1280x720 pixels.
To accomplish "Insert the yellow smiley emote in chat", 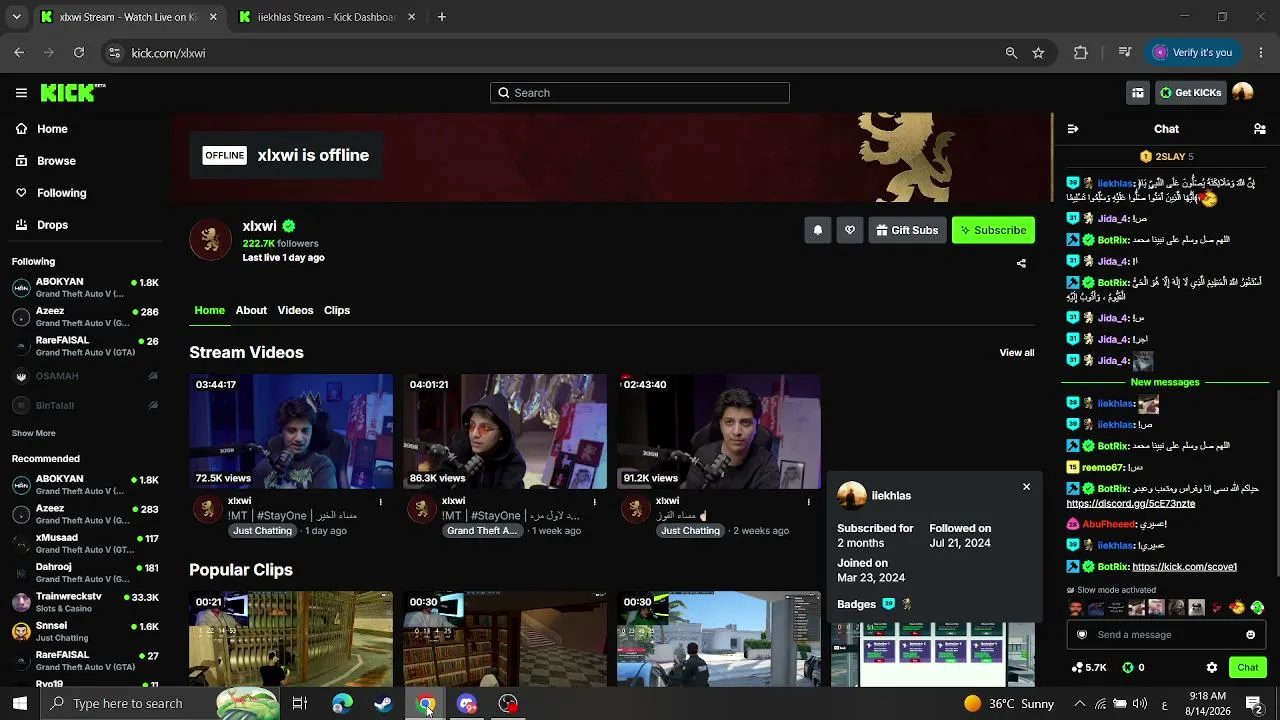I will pos(1237,608).
